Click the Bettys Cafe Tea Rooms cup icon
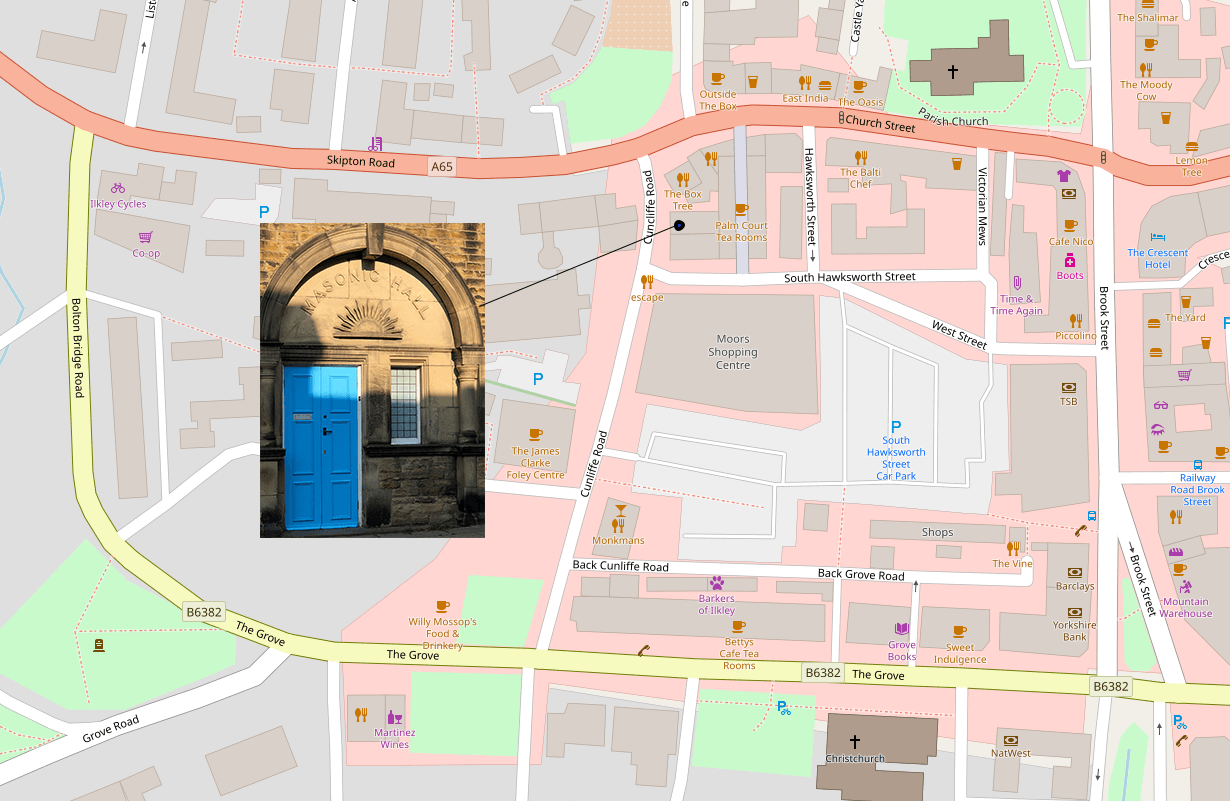Image resolution: width=1230 pixels, height=801 pixels. tap(739, 626)
